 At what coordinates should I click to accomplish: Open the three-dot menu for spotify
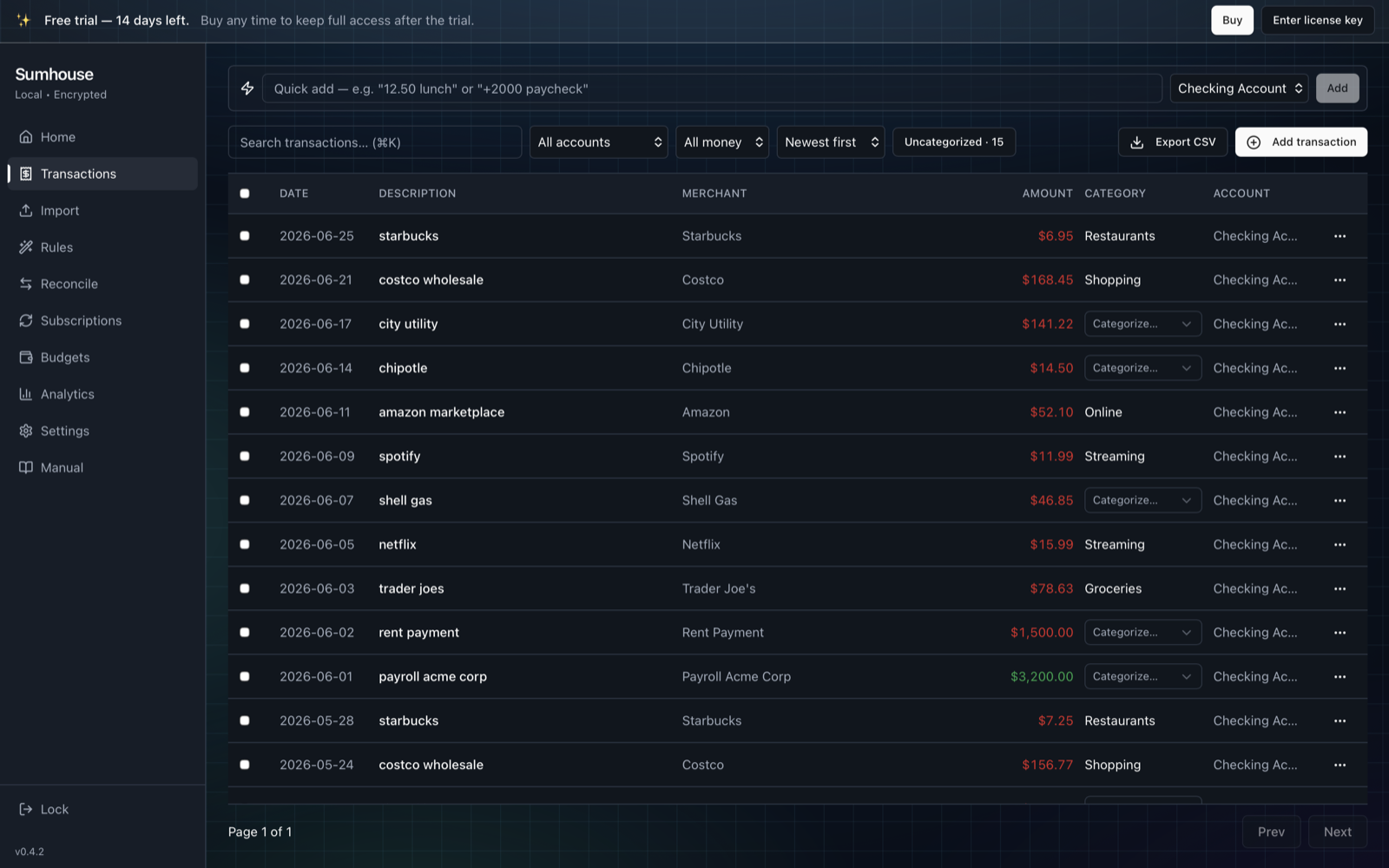pos(1340,457)
